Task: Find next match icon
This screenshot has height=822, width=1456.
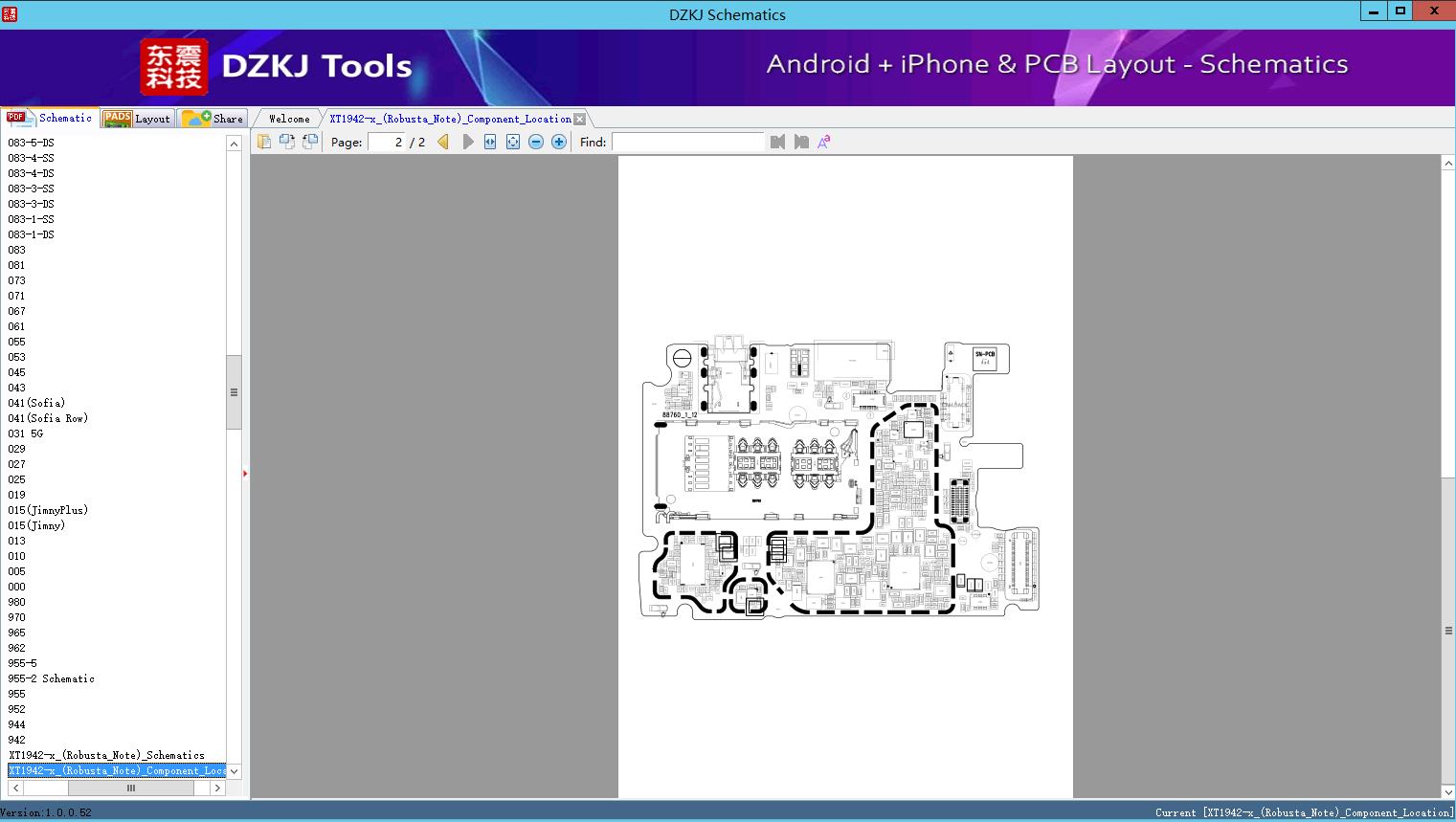Action: [801, 142]
